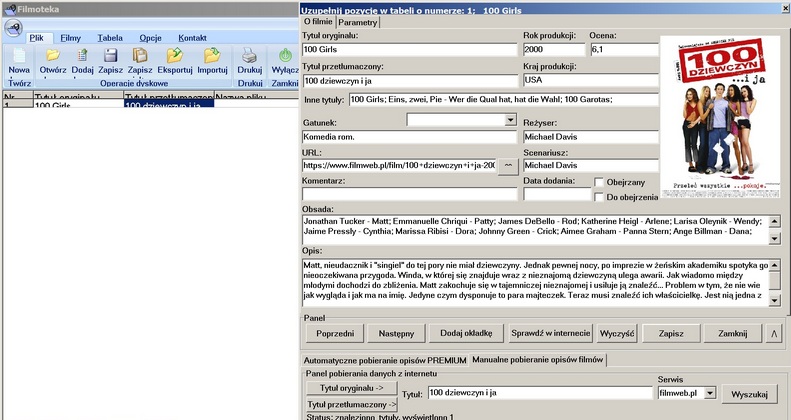Click into the Komentarz input field

click(408, 195)
